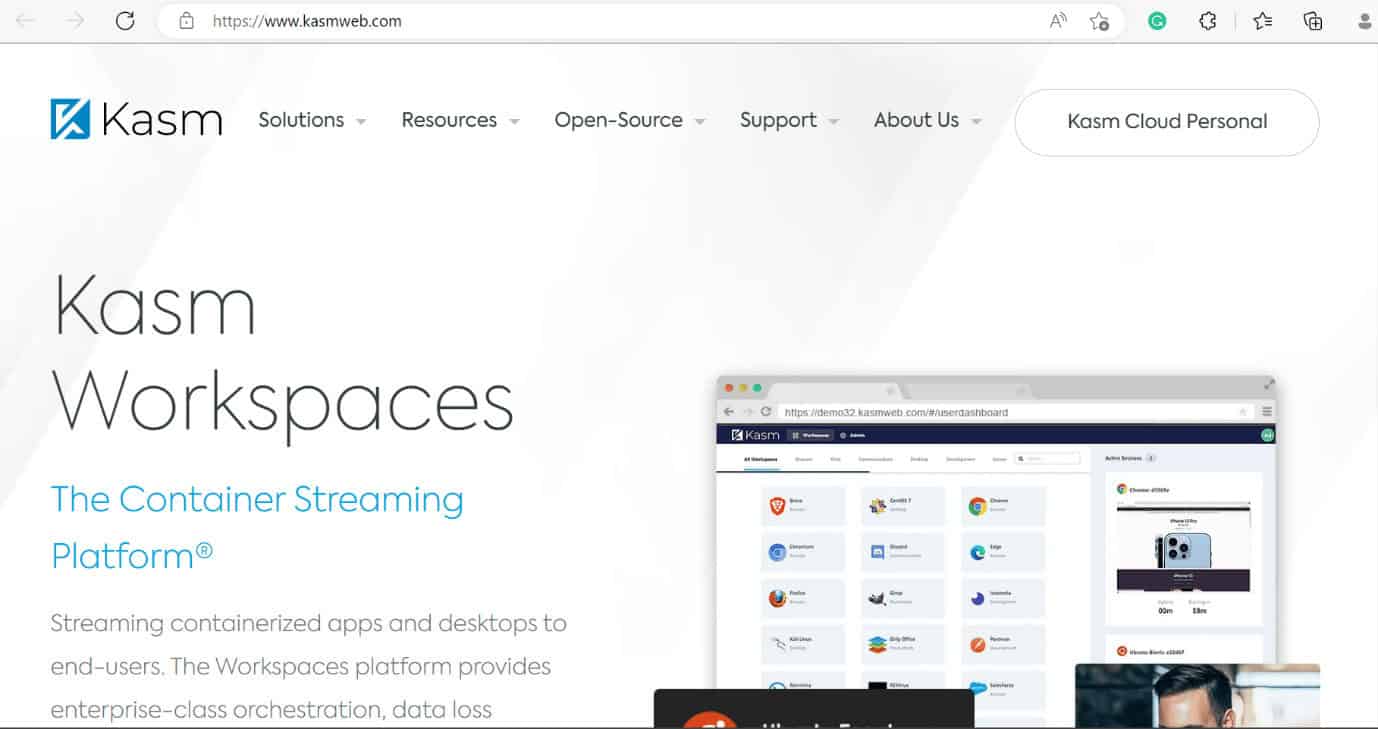
Task: Click the Workspaces button in preview header
Action: click(x=810, y=435)
